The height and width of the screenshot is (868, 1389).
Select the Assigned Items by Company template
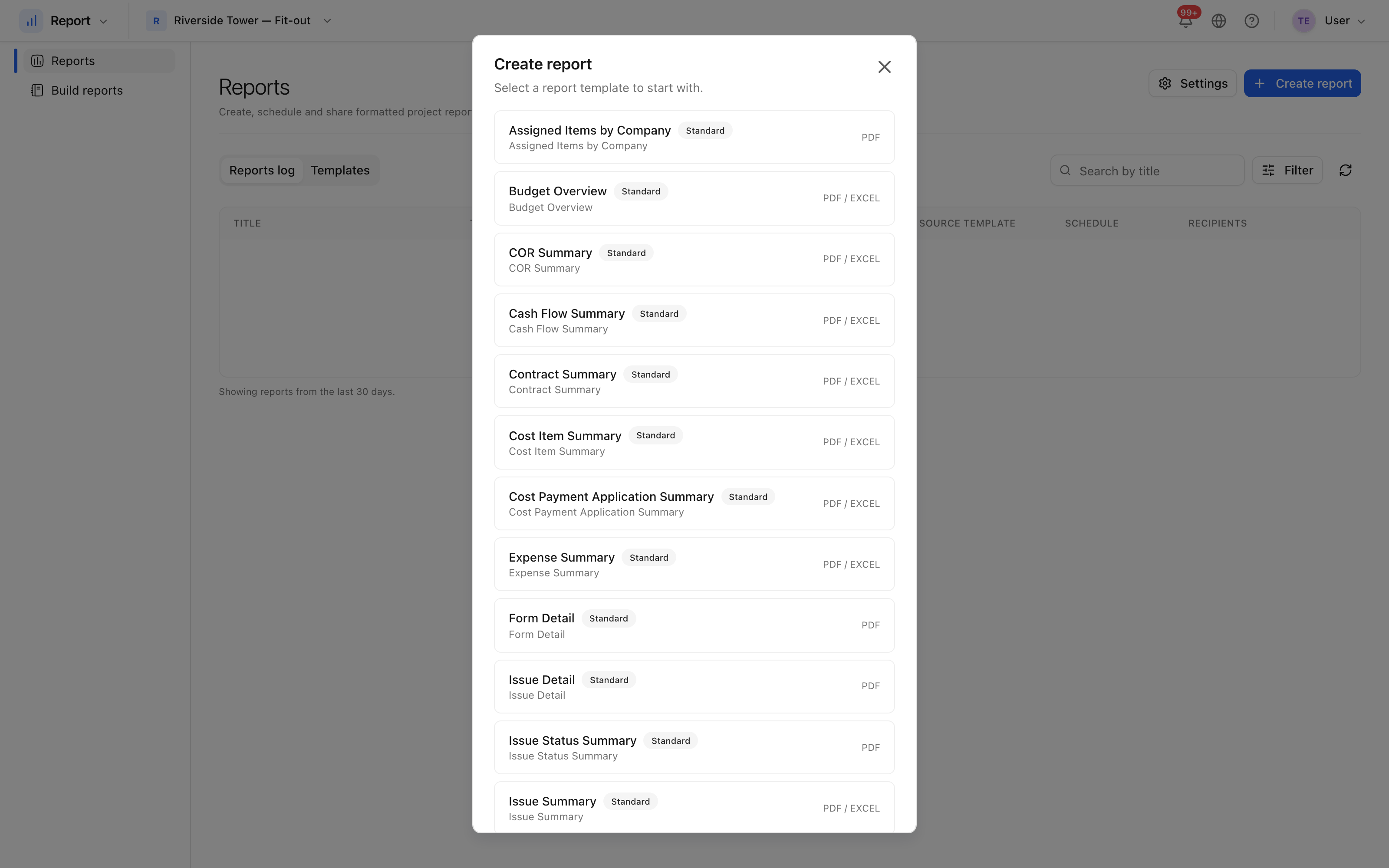coord(694,137)
